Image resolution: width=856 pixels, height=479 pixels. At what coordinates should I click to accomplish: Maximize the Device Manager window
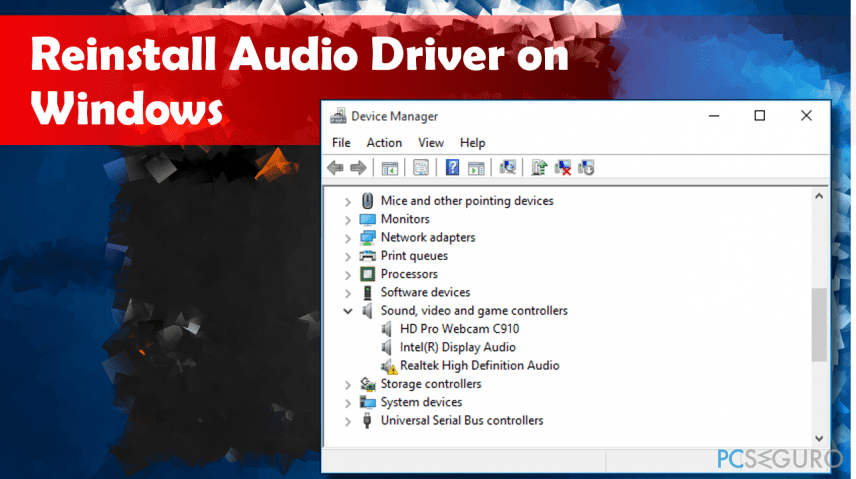click(759, 116)
